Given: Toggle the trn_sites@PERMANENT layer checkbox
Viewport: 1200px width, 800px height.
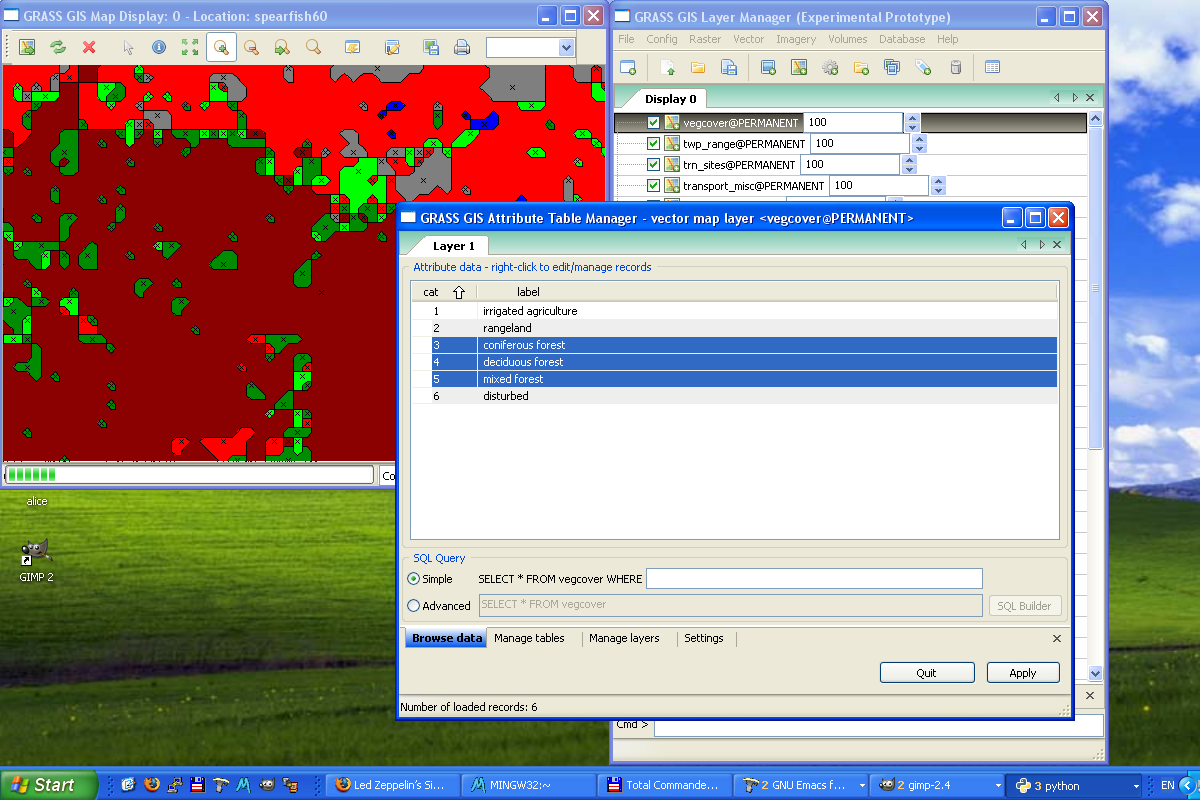Looking at the screenshot, I should pos(654,165).
